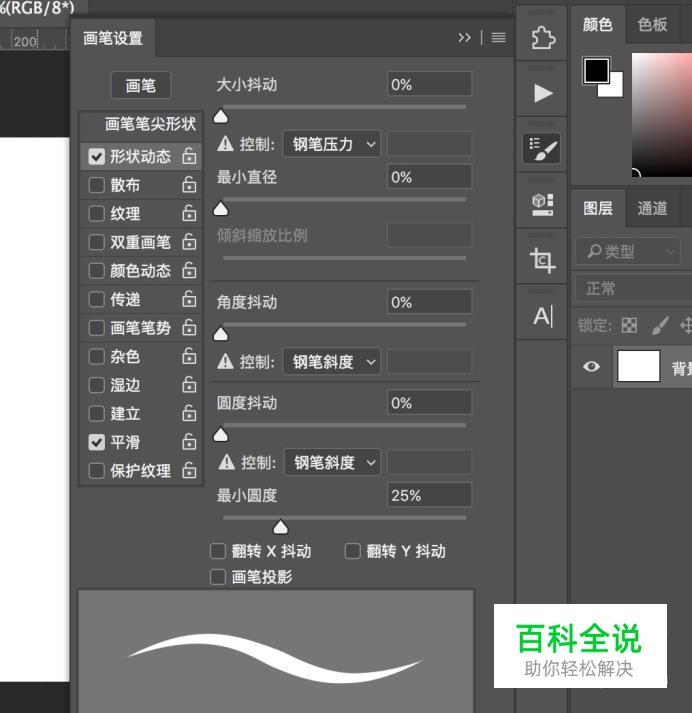The image size is (692, 713).
Task: Open roundness jitter control dropdown 钢笔斜度
Action: click(332, 462)
